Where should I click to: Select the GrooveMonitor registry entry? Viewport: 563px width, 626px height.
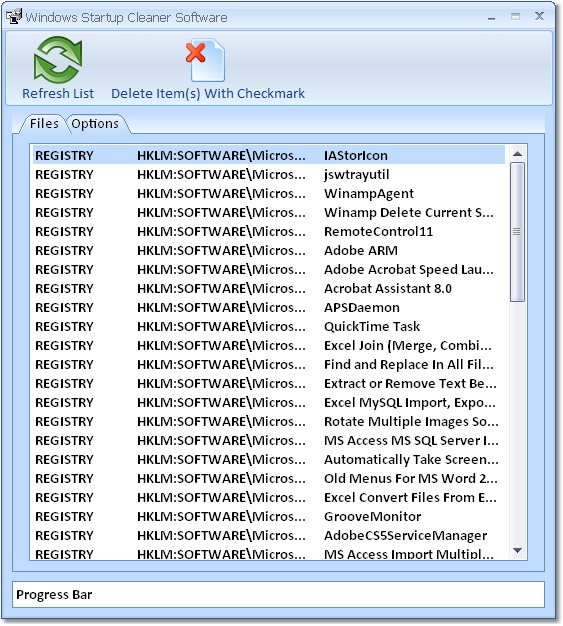269,516
